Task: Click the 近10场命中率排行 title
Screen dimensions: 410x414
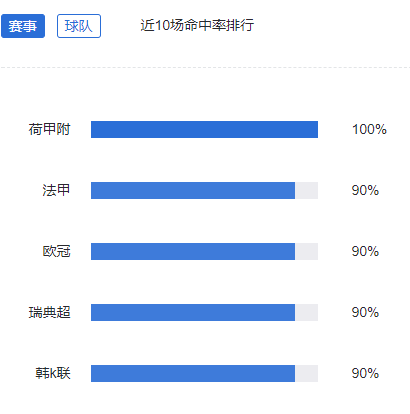Action: tap(197, 25)
